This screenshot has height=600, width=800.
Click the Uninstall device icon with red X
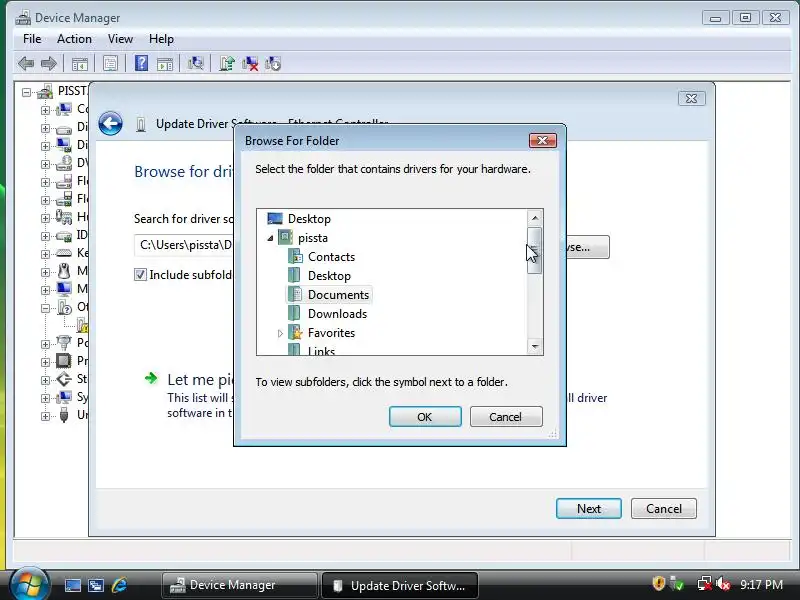250,63
